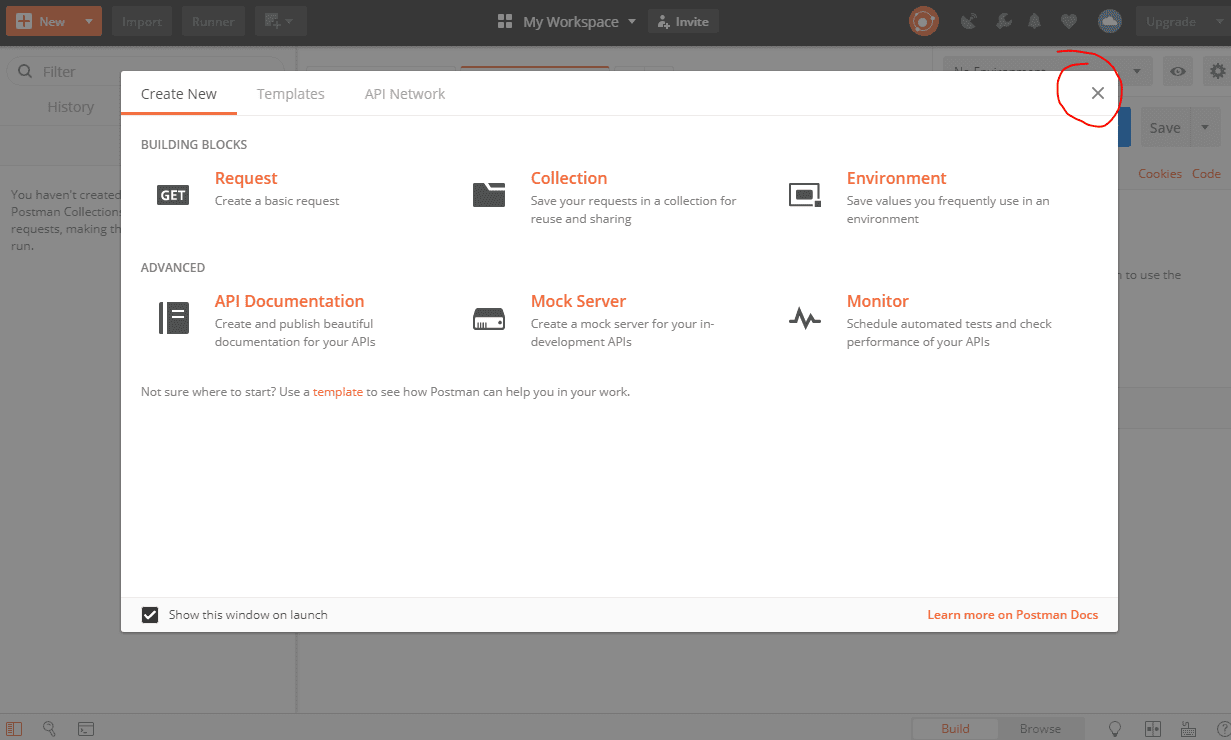Screen dimensions: 1231x740
Task: Click the Cookies link
Action: [x=1160, y=174]
